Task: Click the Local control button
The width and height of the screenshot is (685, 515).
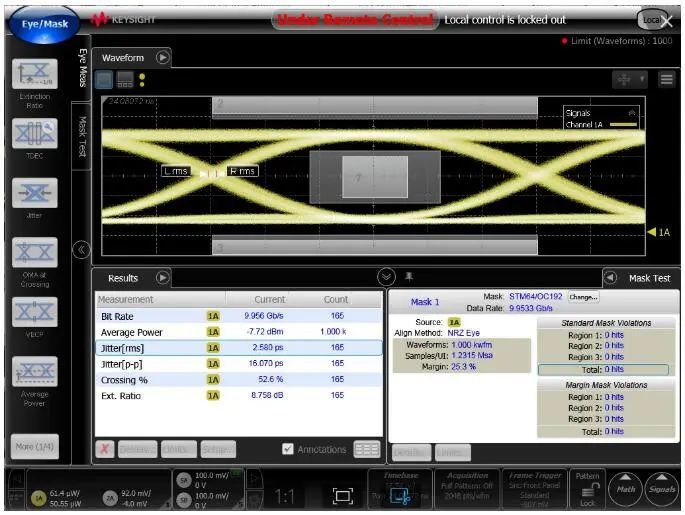Action: click(x=652, y=20)
